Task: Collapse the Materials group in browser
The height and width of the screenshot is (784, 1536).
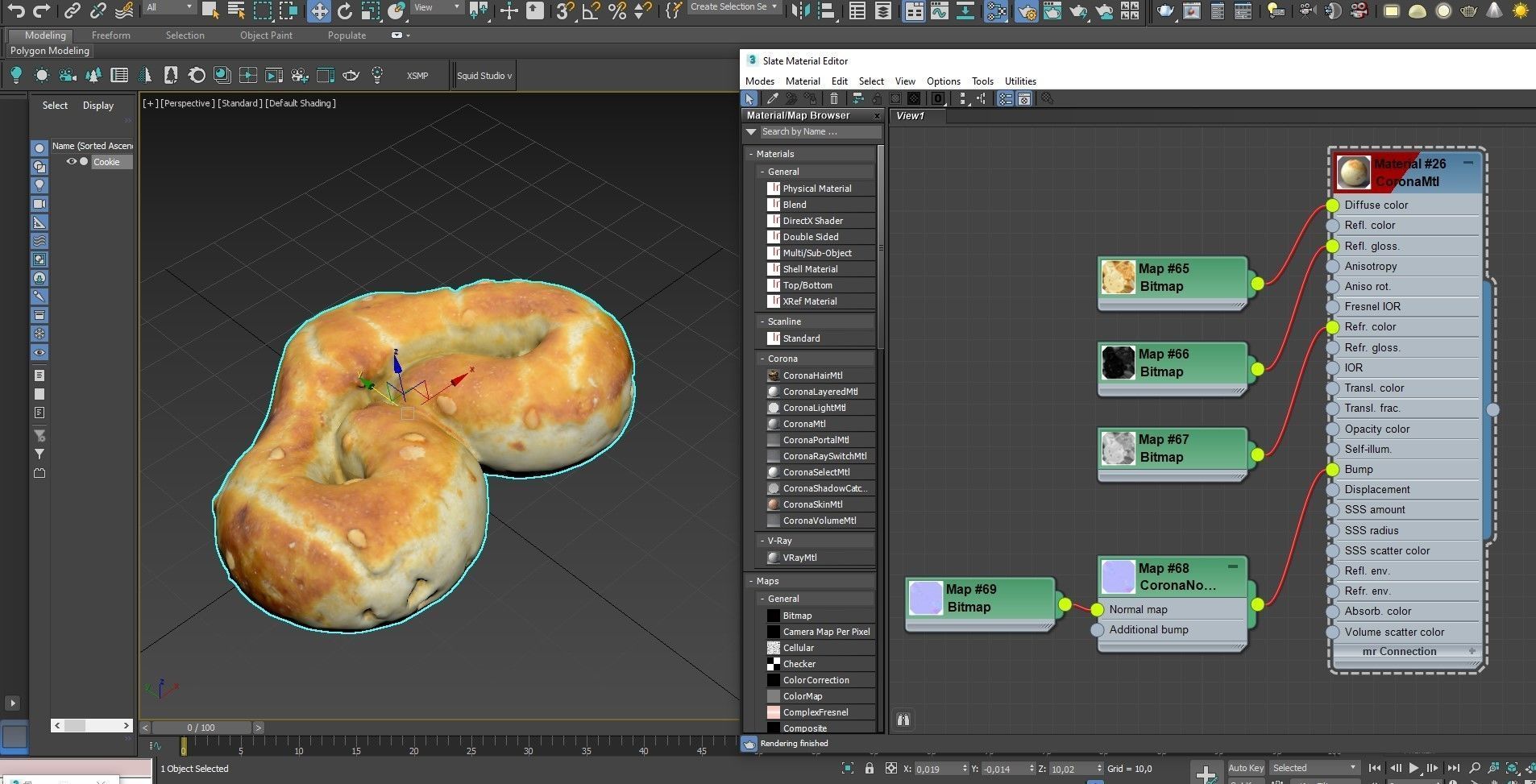Action: tap(751, 154)
